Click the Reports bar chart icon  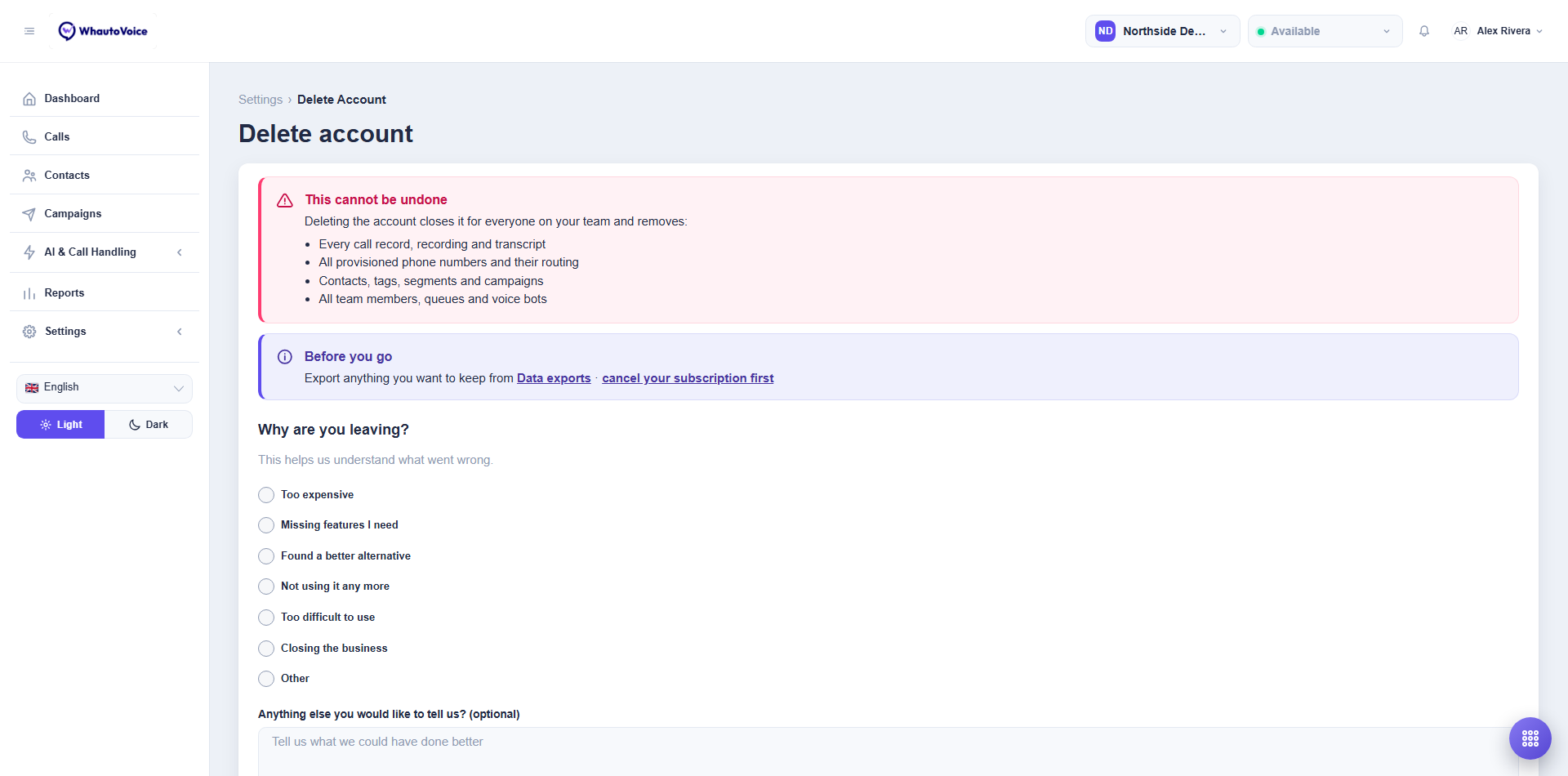click(x=29, y=293)
